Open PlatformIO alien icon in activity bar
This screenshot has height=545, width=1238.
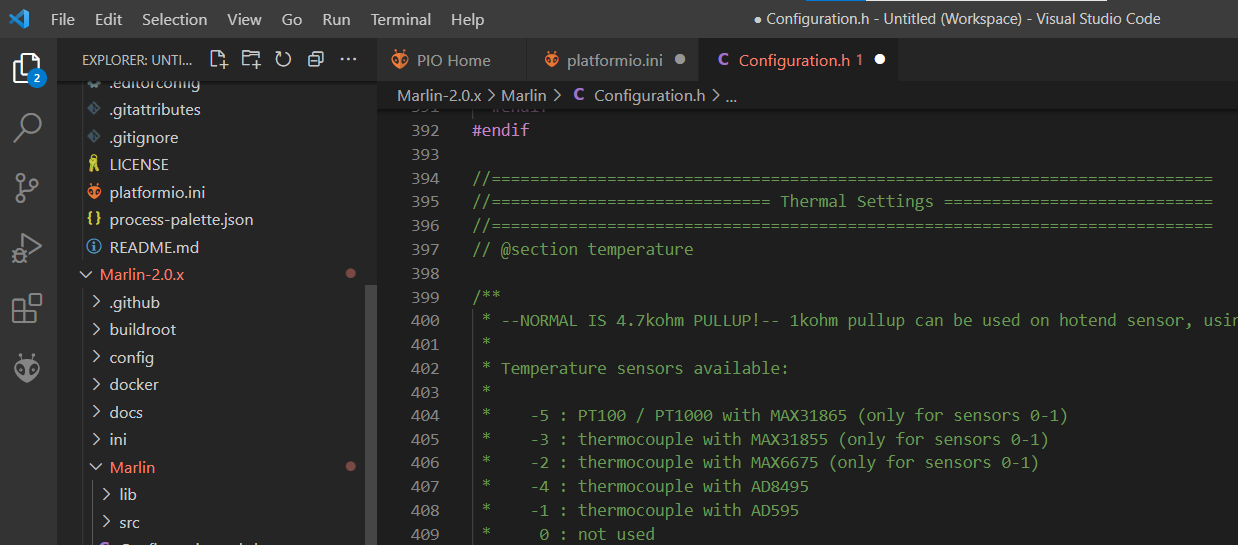coord(27,369)
